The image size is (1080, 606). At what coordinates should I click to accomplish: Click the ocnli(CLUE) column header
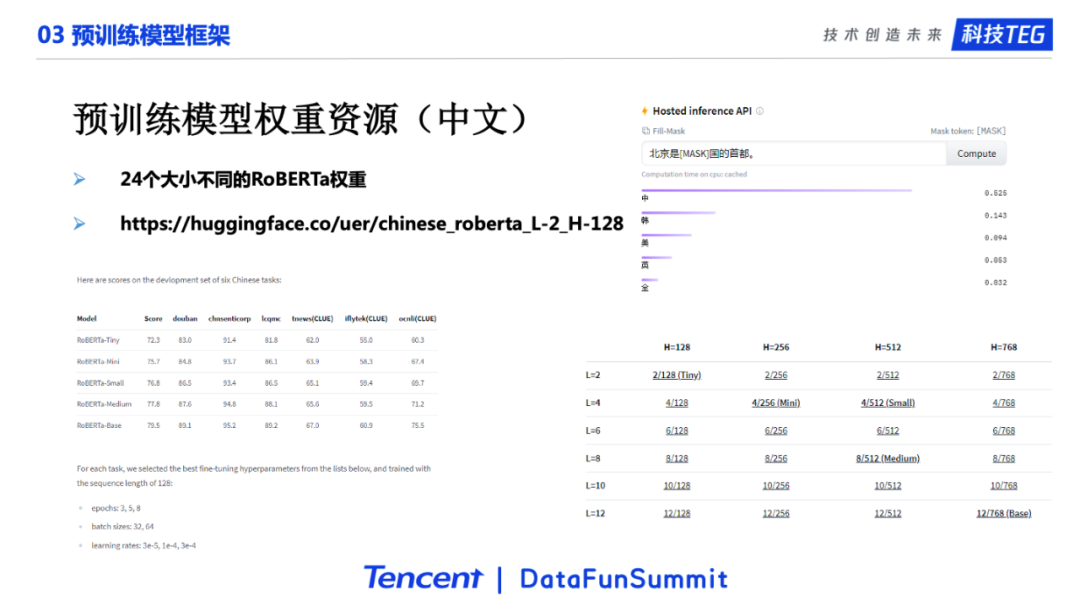417,319
